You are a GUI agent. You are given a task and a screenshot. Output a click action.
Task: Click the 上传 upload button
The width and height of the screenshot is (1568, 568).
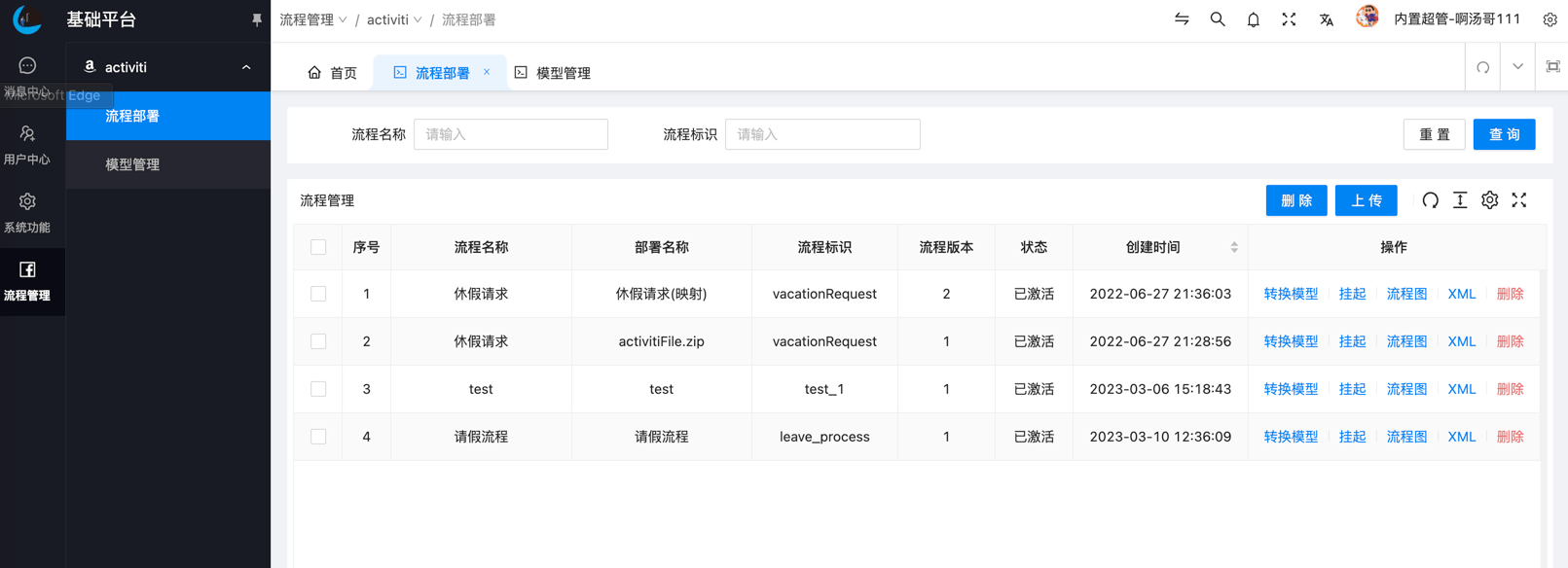(1366, 200)
